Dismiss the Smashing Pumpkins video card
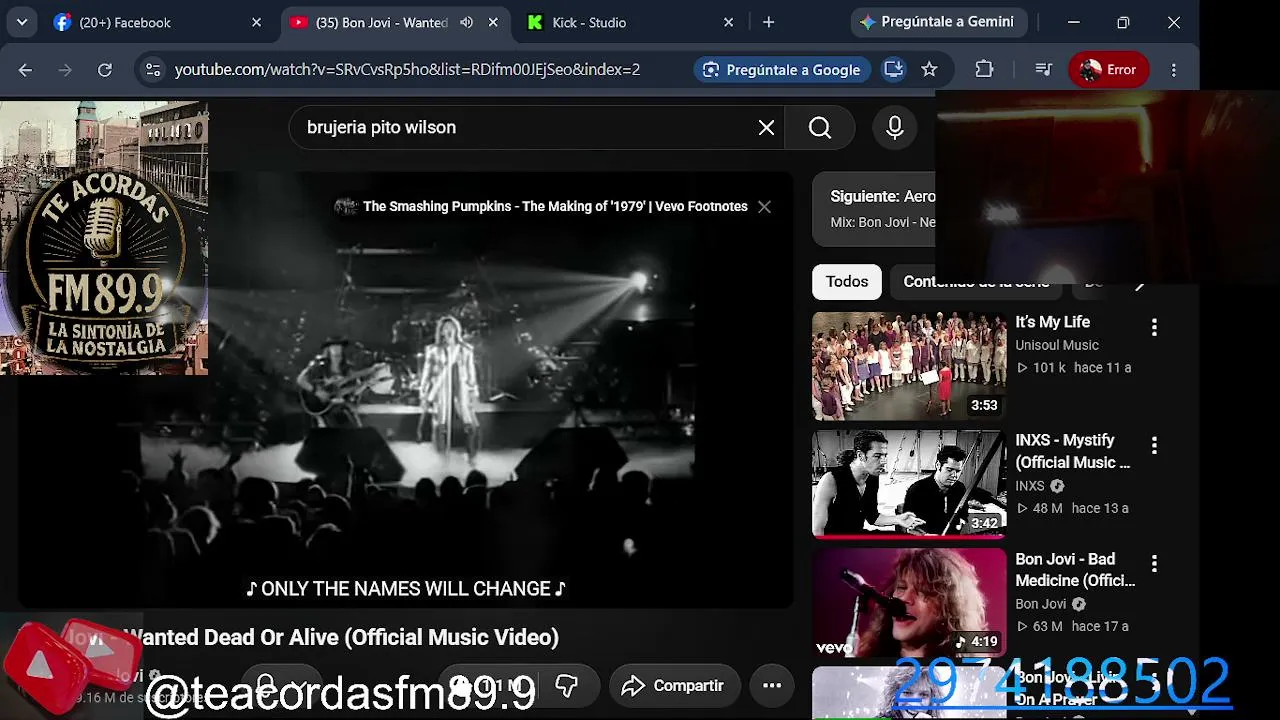Image resolution: width=1280 pixels, height=720 pixels. click(764, 206)
